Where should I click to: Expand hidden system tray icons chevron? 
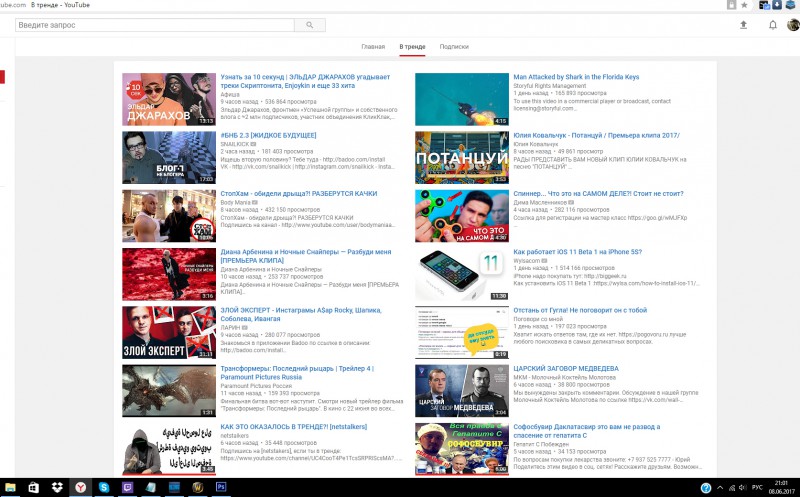point(720,488)
